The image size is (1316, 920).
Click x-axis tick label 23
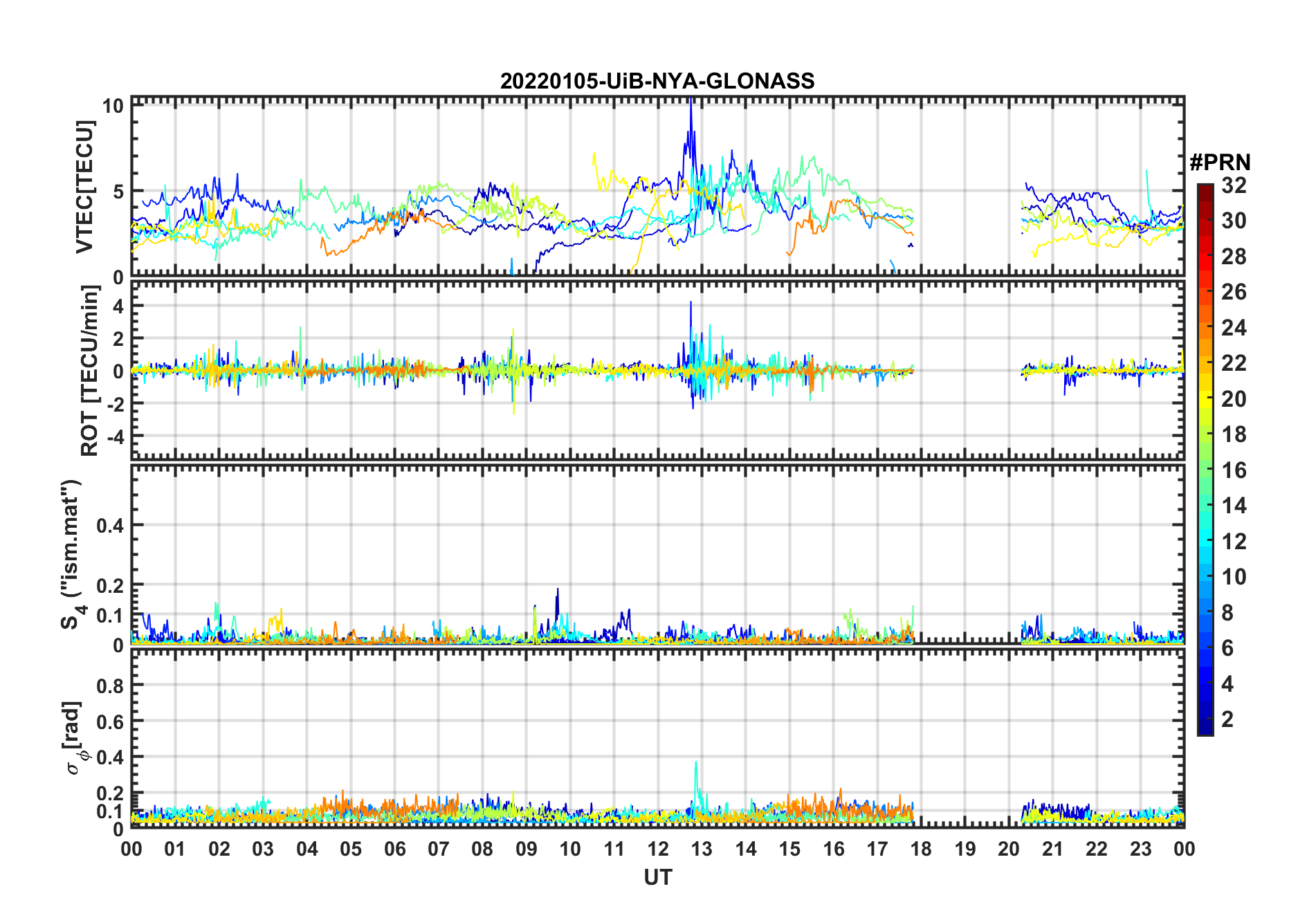pyautogui.click(x=1140, y=849)
